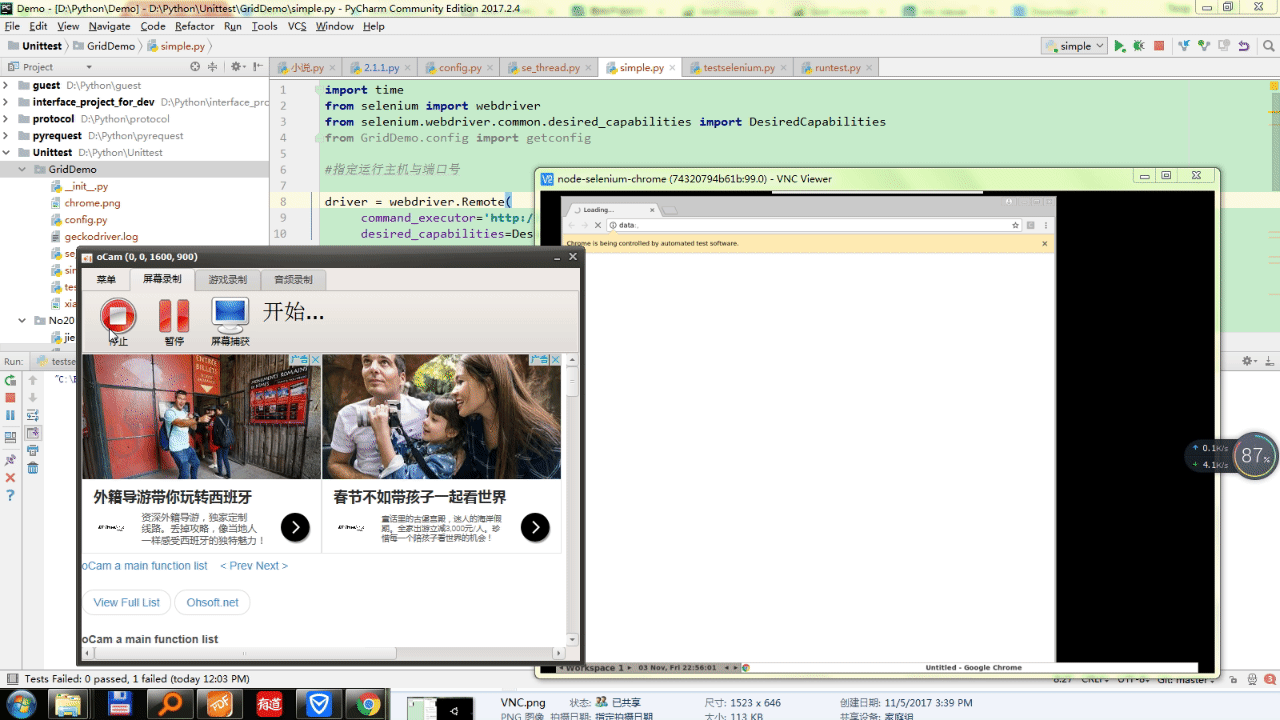Viewport: 1280px width, 720px height.
Task: Update project from VCS icon
Action: pos(1184,46)
